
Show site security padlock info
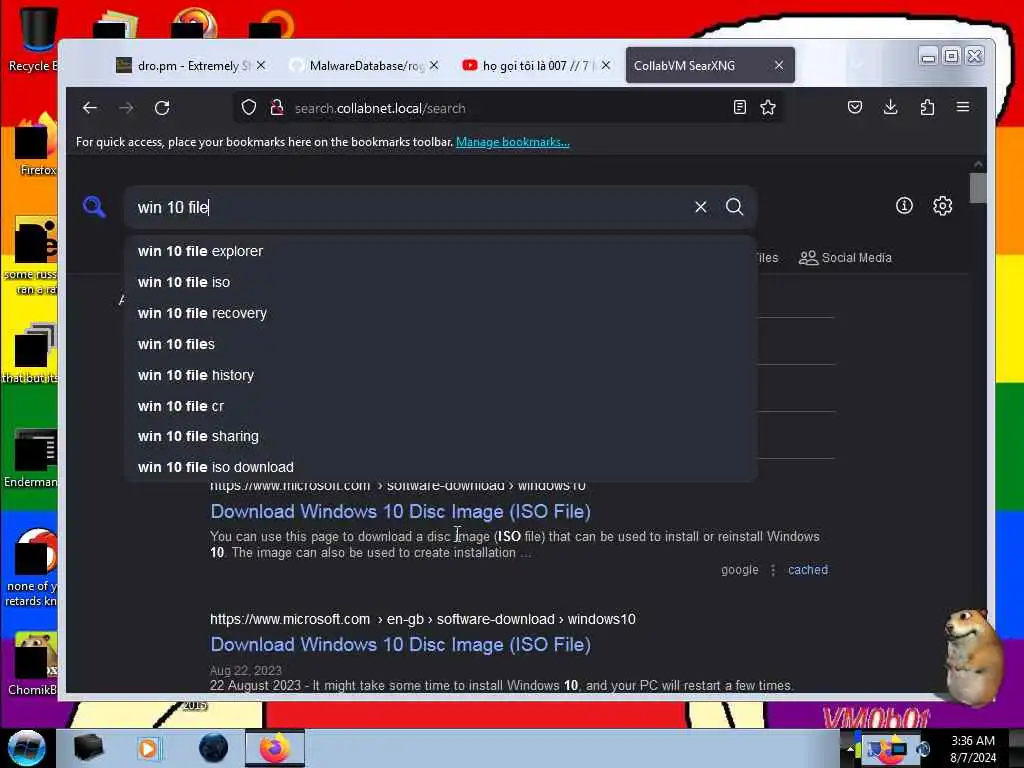(277, 108)
